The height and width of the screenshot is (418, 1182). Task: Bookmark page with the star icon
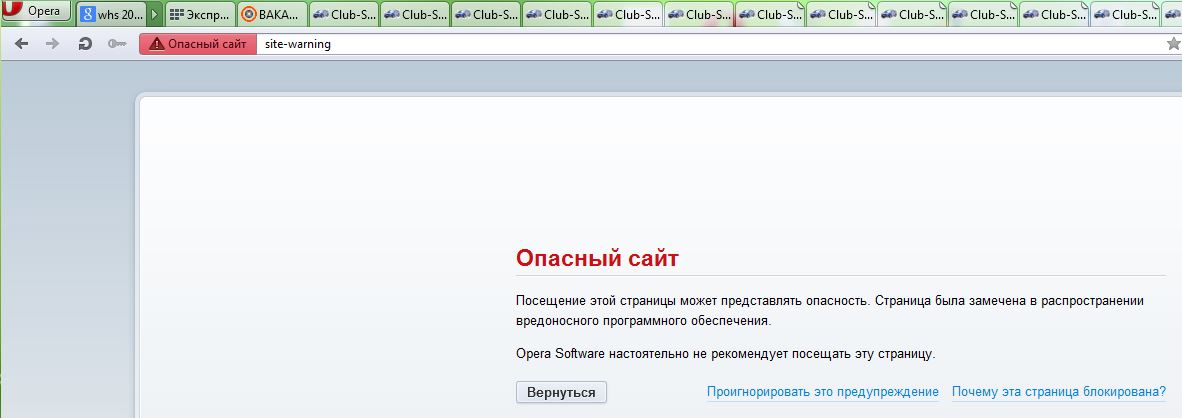(1173, 44)
